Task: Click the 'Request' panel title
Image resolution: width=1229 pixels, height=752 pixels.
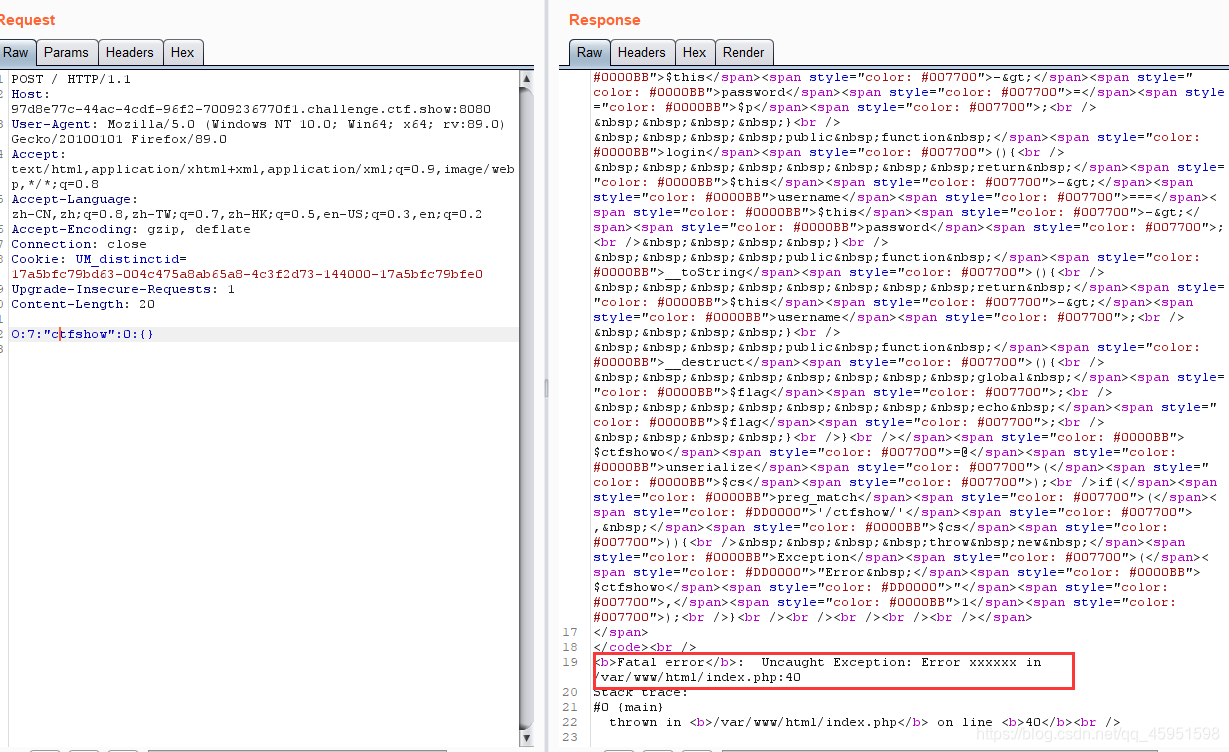Action: (27, 20)
